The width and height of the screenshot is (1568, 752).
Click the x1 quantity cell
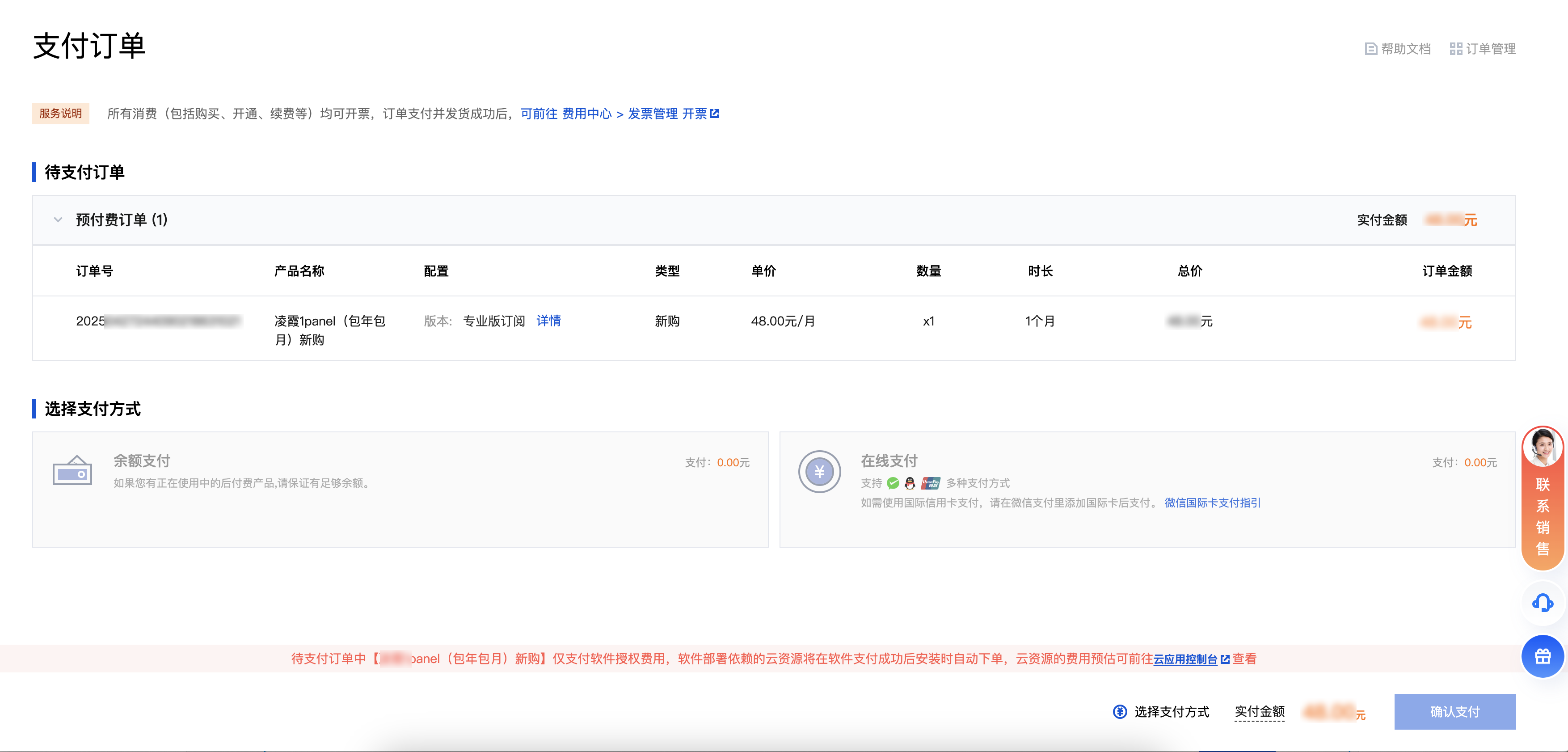pos(929,321)
